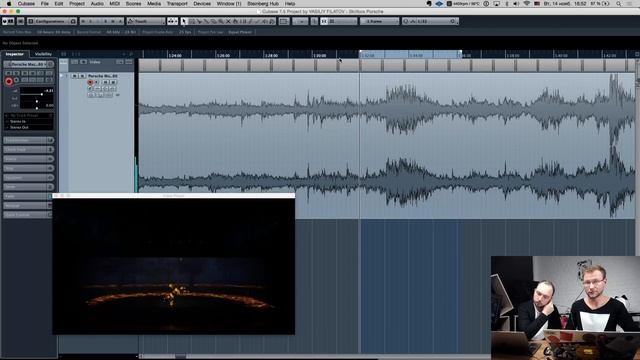Click ruler at 1:28:00 marker

(271, 55)
